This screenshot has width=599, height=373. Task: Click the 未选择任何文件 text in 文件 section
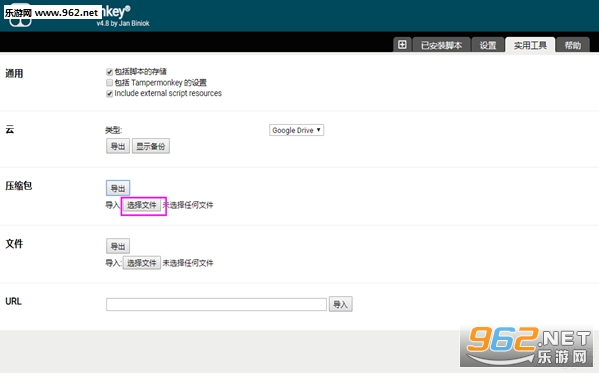188,263
